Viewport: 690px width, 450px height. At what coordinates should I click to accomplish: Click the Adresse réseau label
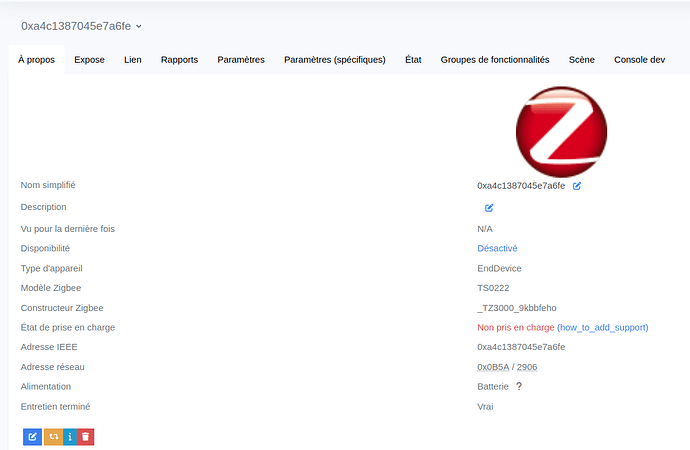pyautogui.click(x=52, y=367)
